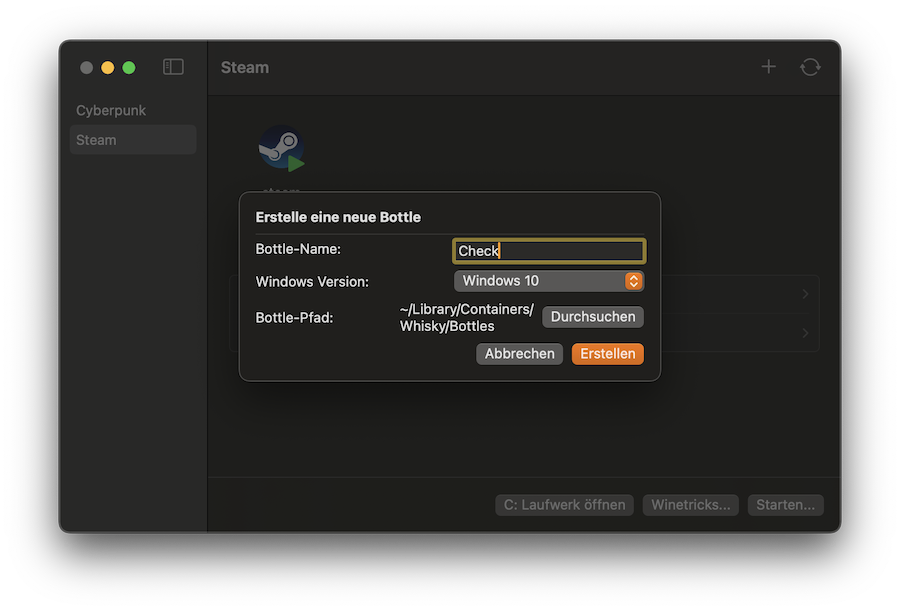
Task: Click the plus icon to add bottle
Action: click(x=768, y=67)
